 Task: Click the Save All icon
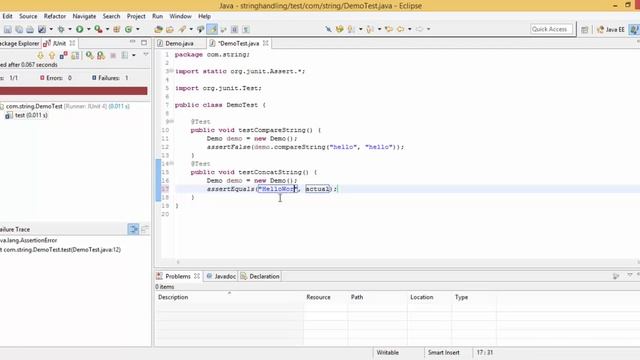[19, 29]
